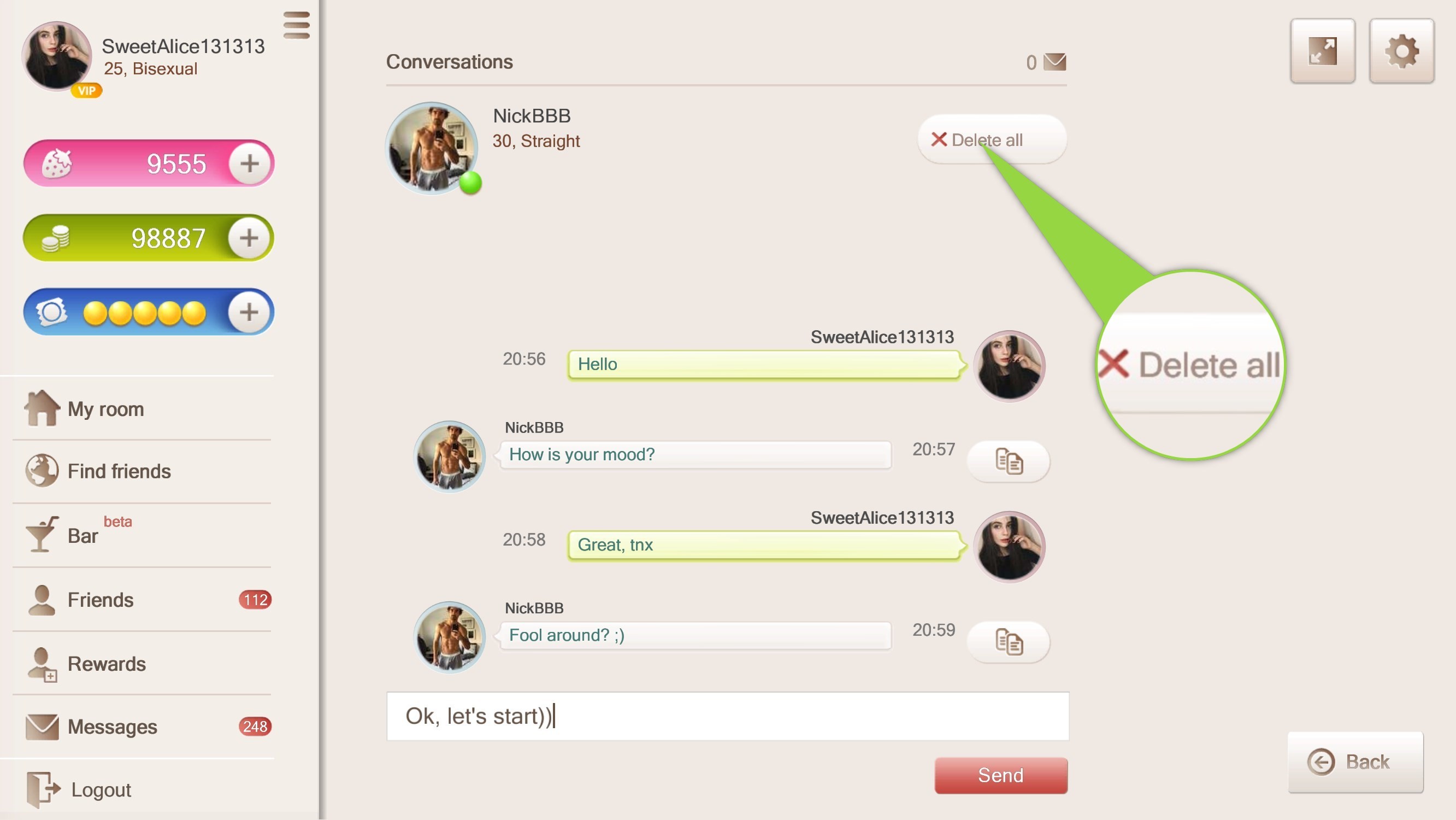Viewport: 1456px width, 820px height.
Task: Add more strawberries with plus button
Action: tap(249, 163)
